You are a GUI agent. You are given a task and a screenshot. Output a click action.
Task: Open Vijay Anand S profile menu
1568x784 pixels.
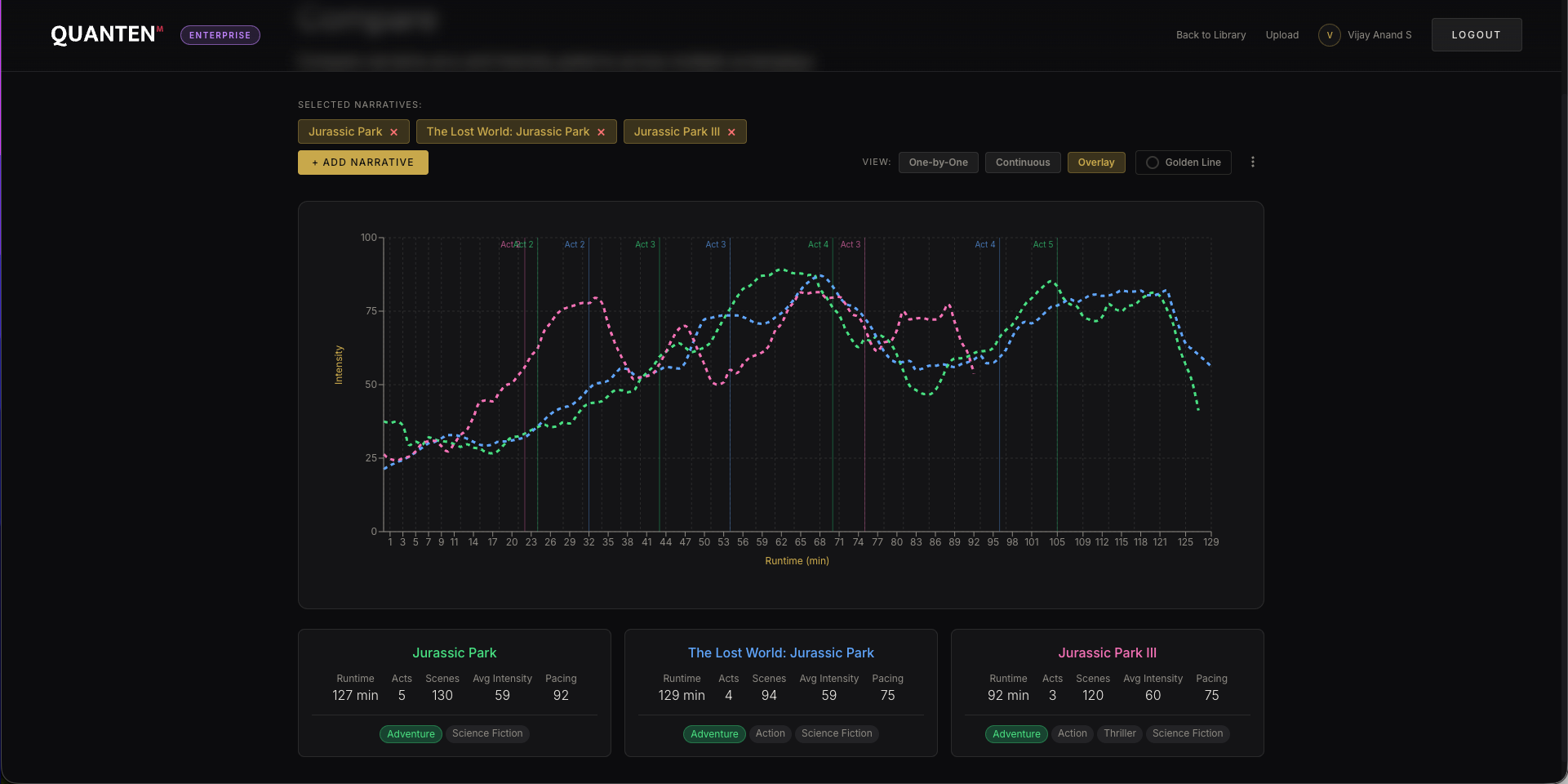point(1379,35)
